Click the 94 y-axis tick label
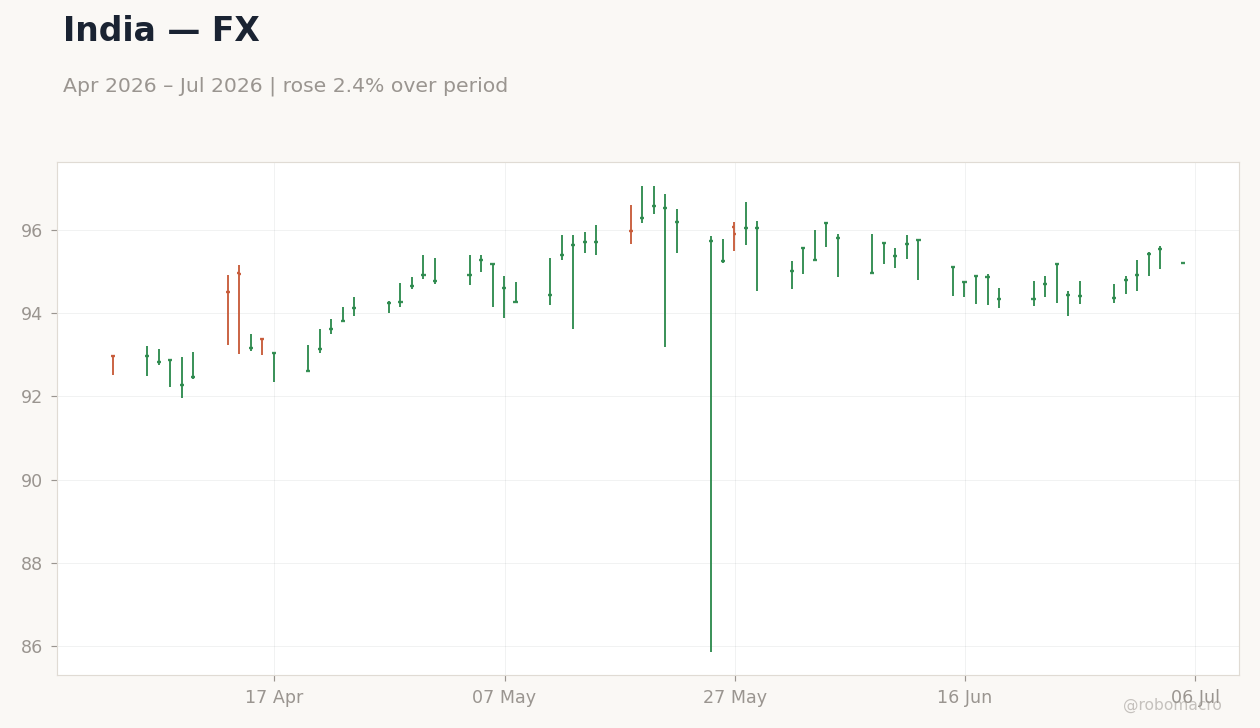This screenshot has width=1260, height=728. pyautogui.click(x=31, y=314)
